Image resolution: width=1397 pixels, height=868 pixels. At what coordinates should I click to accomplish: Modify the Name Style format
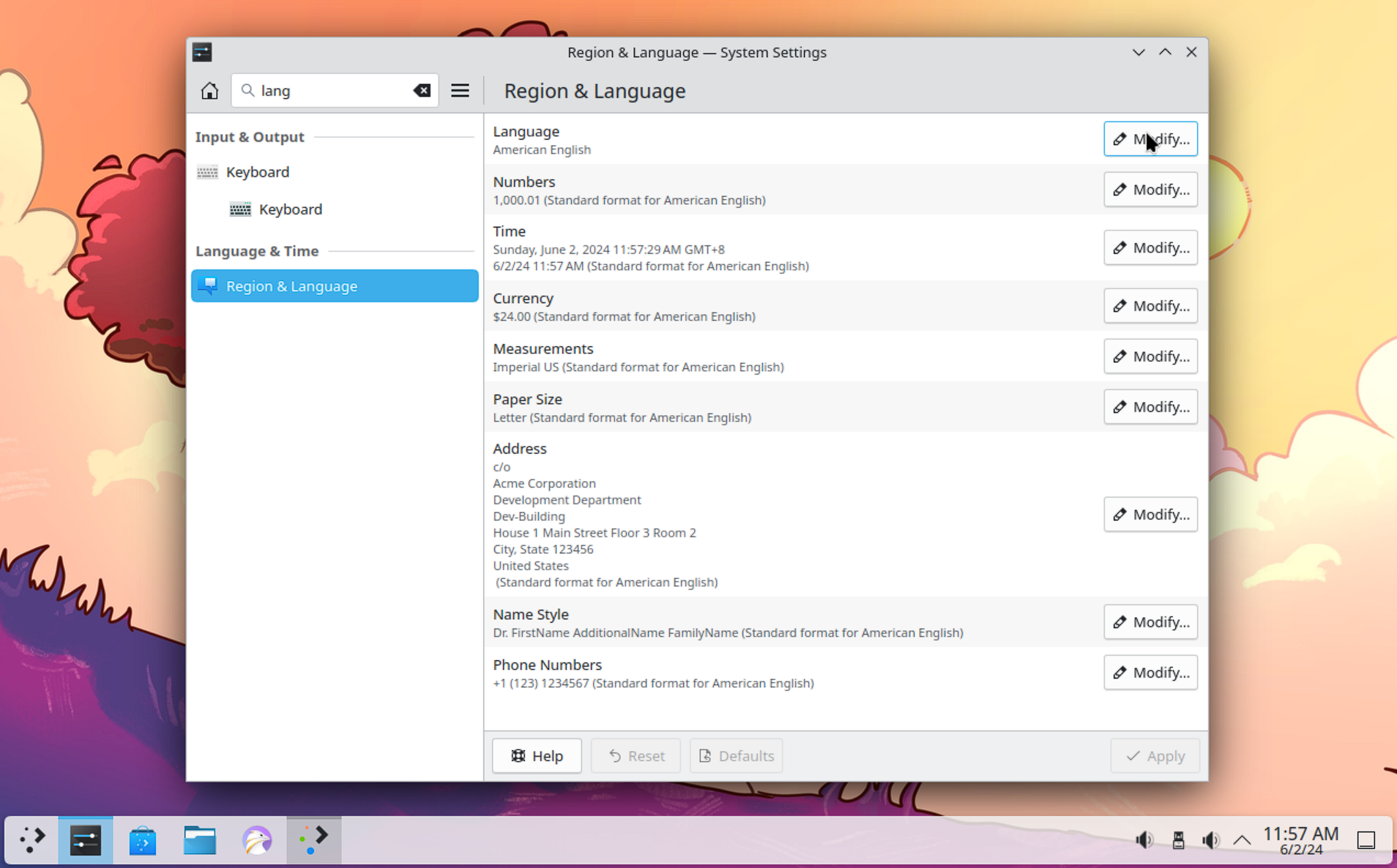[1150, 622]
